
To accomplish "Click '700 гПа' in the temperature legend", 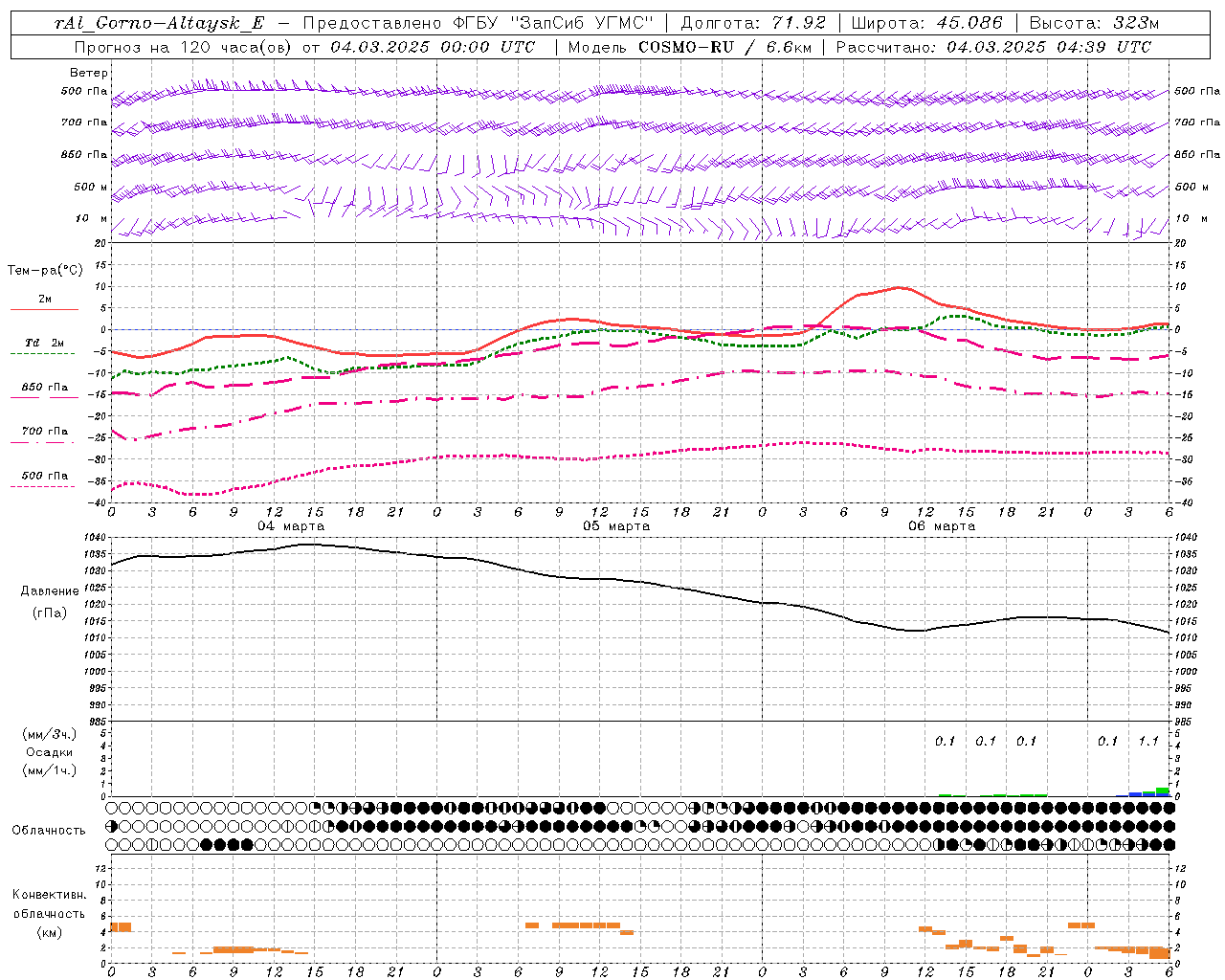I will pyautogui.click(x=45, y=432).
